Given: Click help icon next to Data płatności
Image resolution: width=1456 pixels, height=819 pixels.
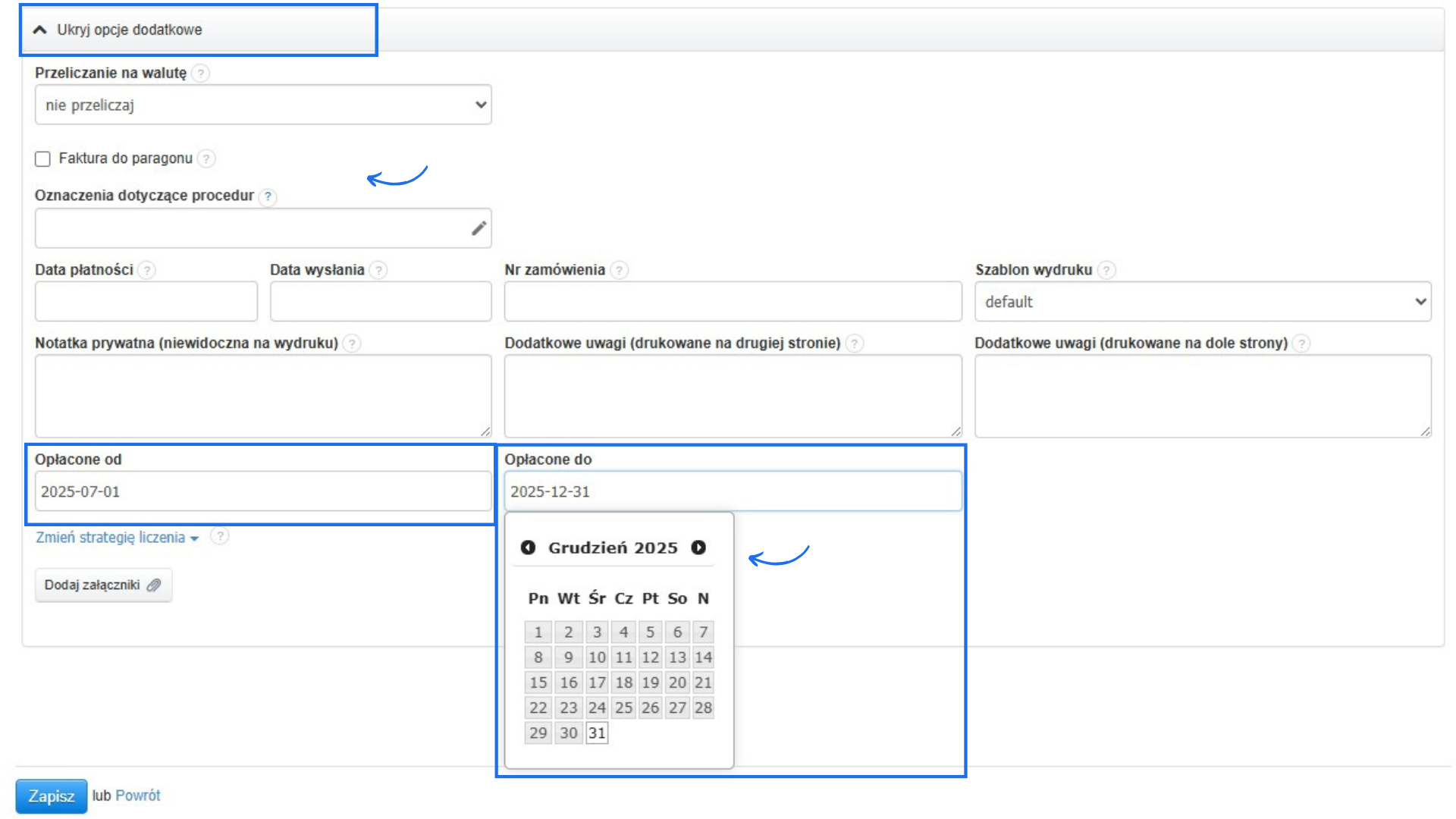Looking at the screenshot, I should [x=147, y=270].
